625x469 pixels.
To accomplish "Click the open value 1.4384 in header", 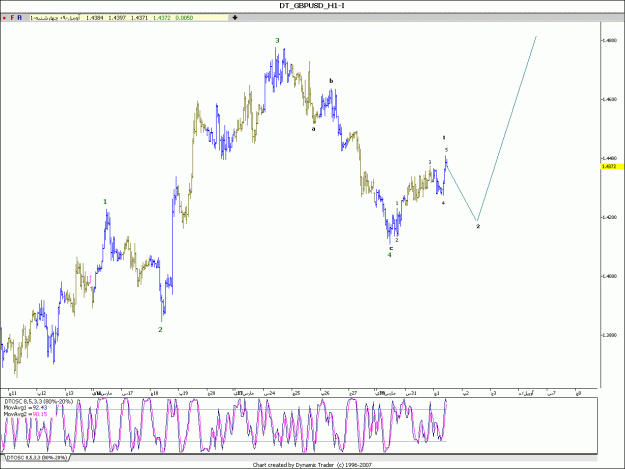I will point(94,18).
